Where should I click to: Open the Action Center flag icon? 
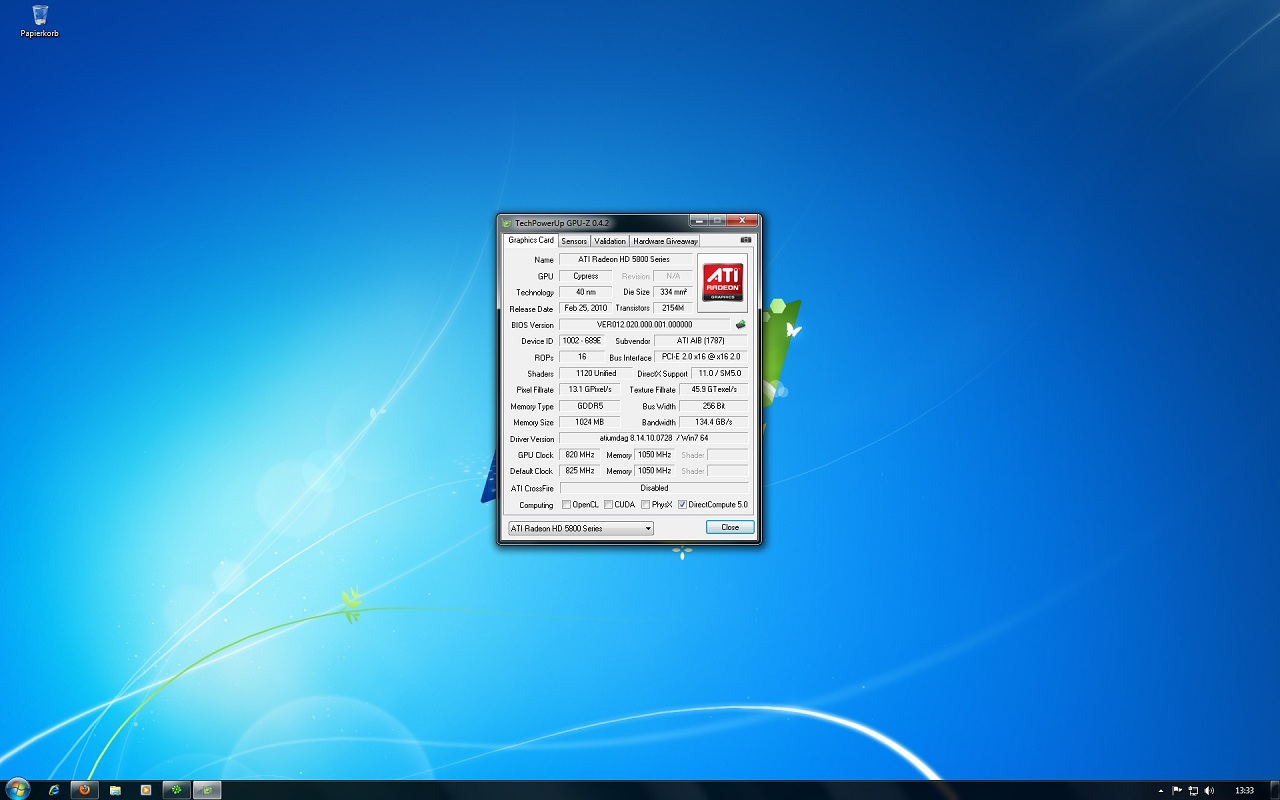(1177, 790)
